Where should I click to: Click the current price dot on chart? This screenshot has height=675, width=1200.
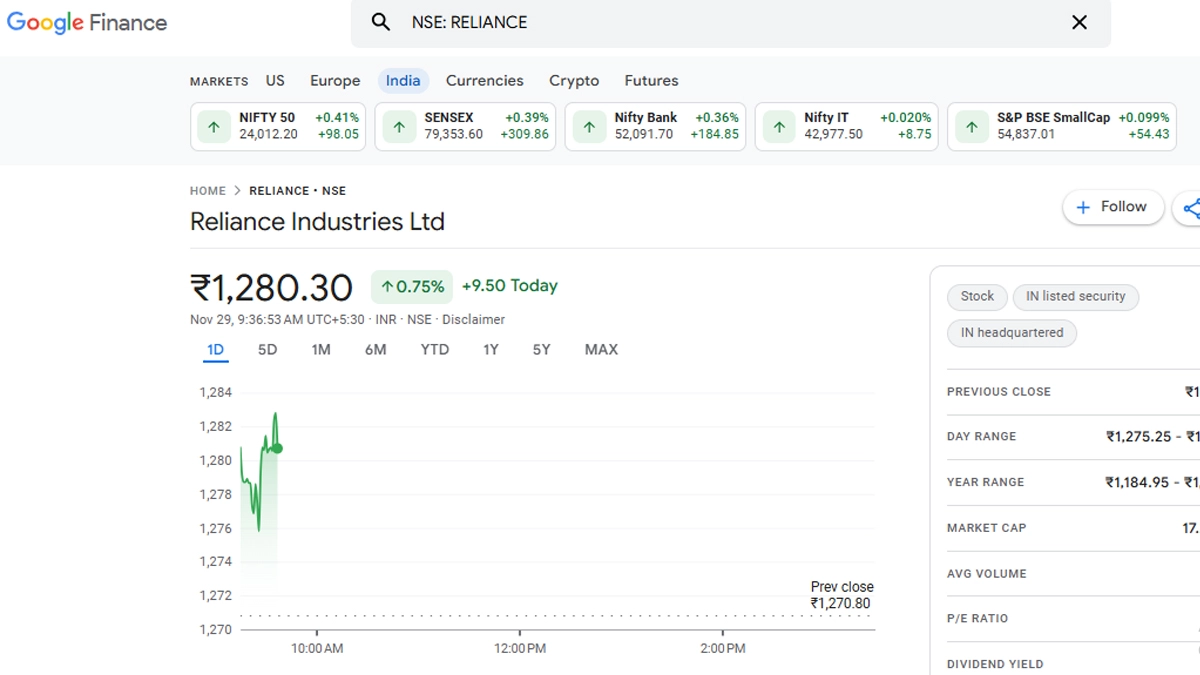[277, 449]
